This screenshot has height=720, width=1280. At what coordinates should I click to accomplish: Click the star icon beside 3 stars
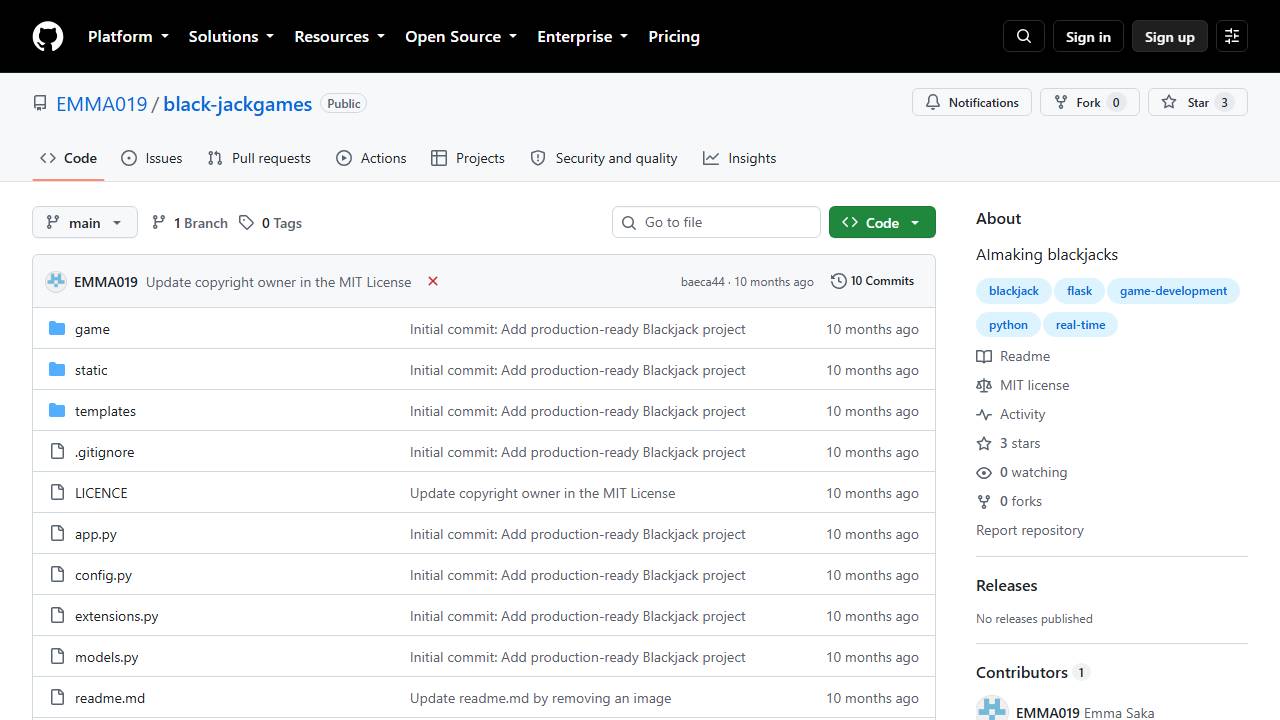(x=984, y=443)
